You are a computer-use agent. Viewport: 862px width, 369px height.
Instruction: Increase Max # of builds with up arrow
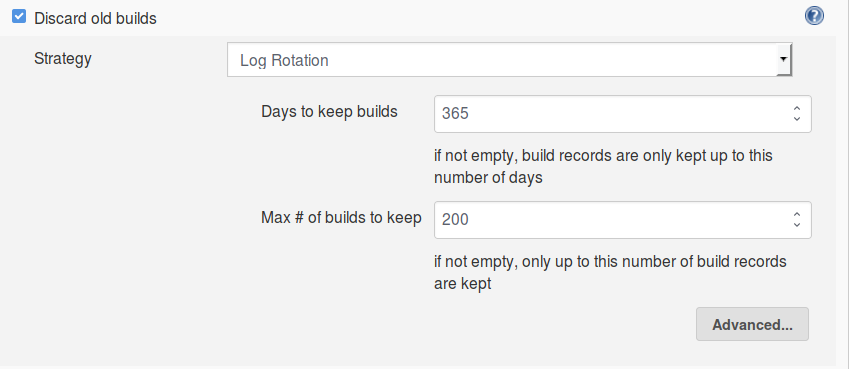coord(797,214)
